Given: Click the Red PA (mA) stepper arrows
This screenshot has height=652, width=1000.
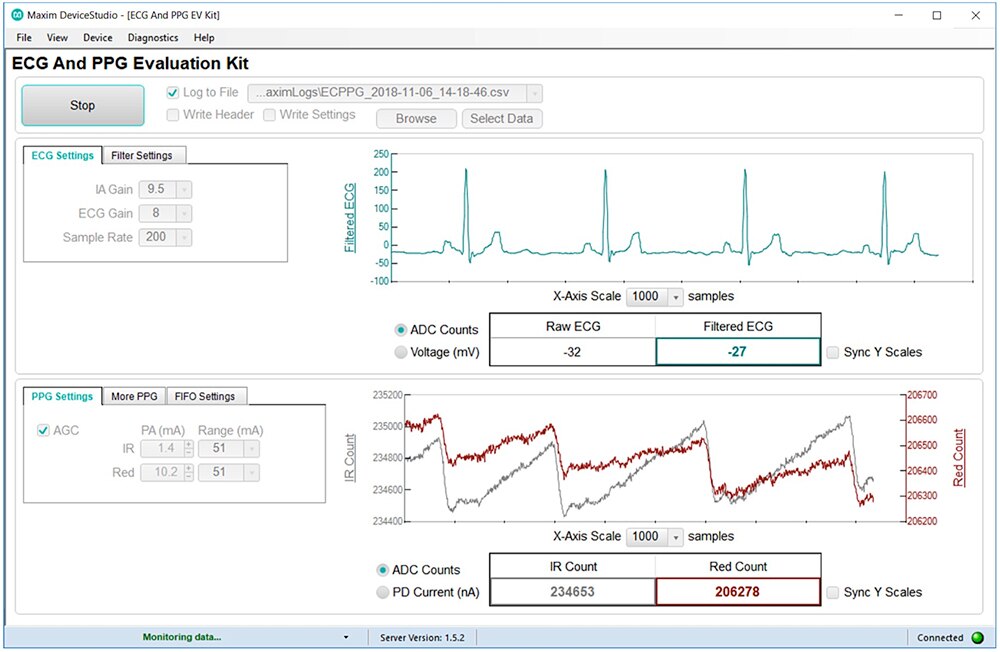Looking at the screenshot, I should click(189, 473).
